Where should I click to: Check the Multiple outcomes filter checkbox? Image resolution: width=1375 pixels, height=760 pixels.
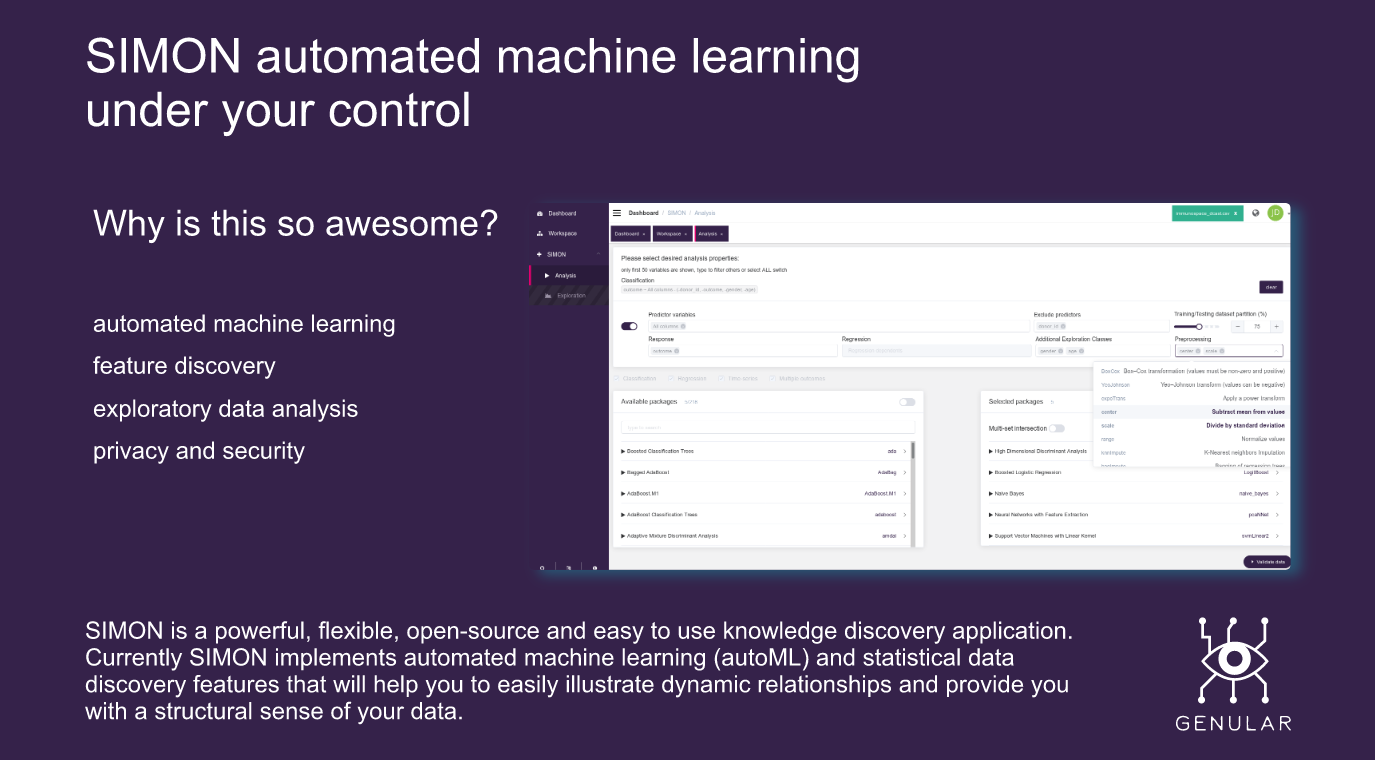point(773,379)
